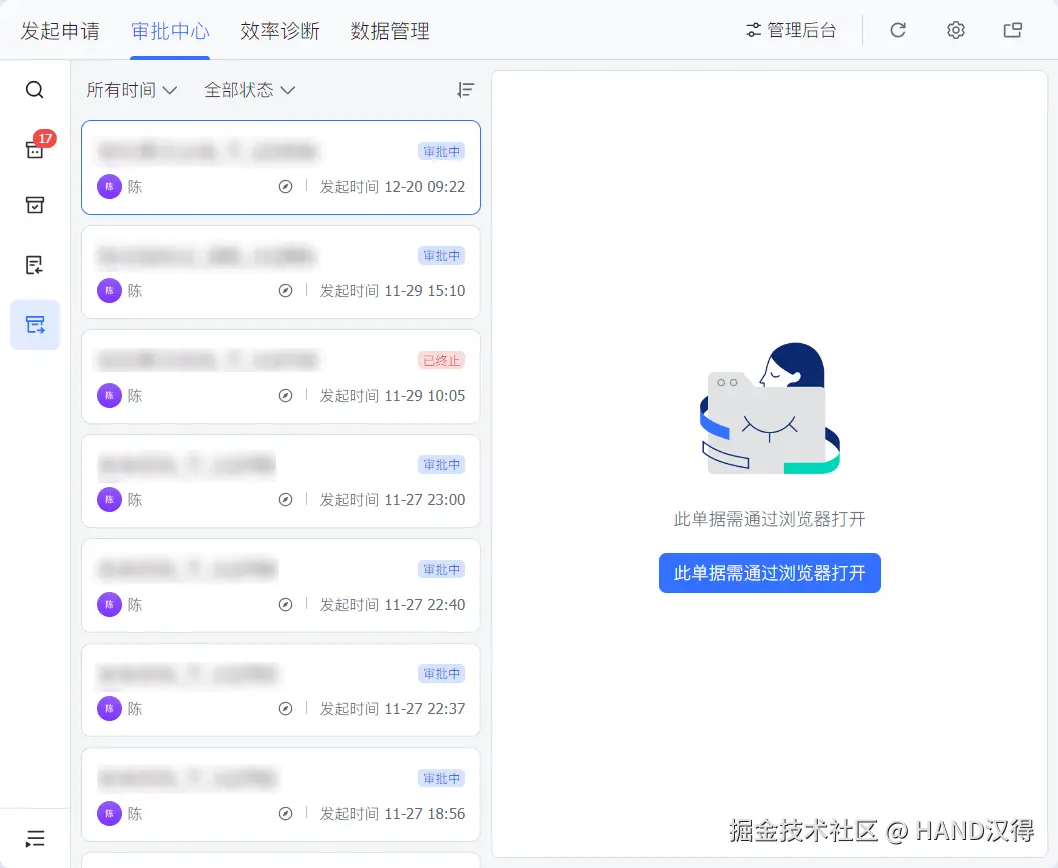This screenshot has width=1058, height=868.
Task: Select text 发起时间 11-27 22:37
Action: [392, 709]
